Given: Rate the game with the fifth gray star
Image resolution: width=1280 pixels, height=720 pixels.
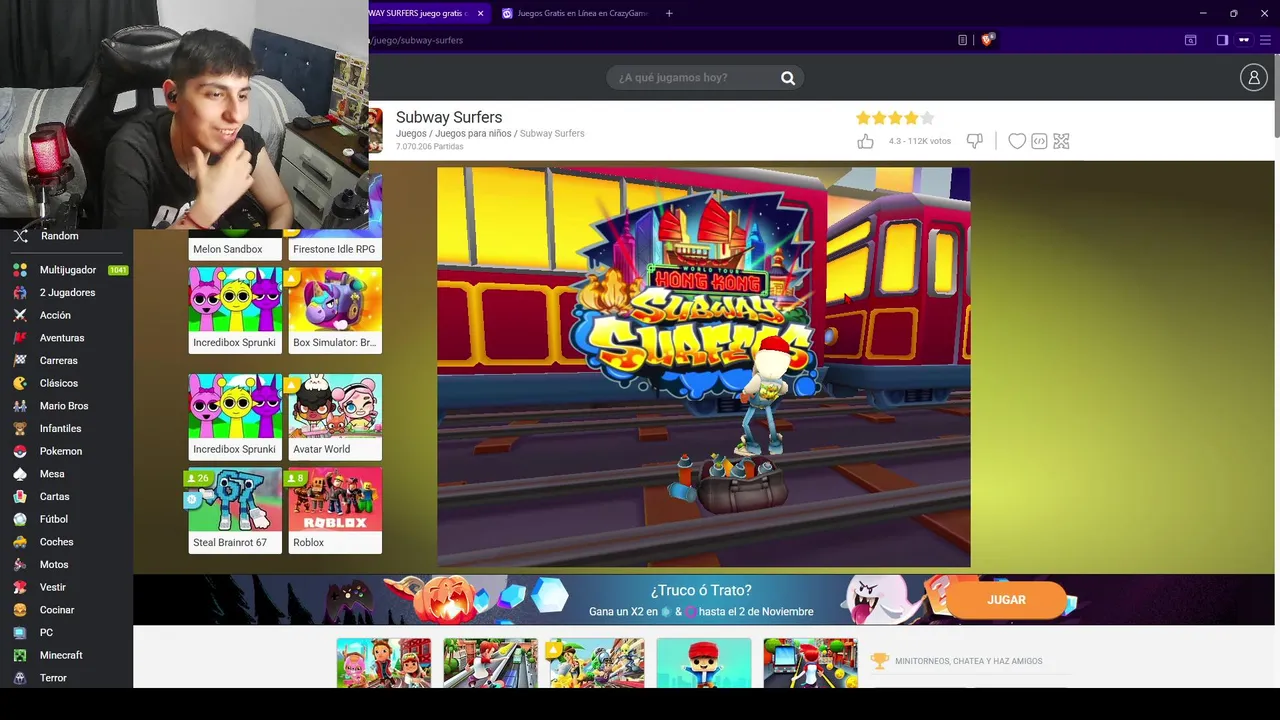Looking at the screenshot, I should (927, 118).
